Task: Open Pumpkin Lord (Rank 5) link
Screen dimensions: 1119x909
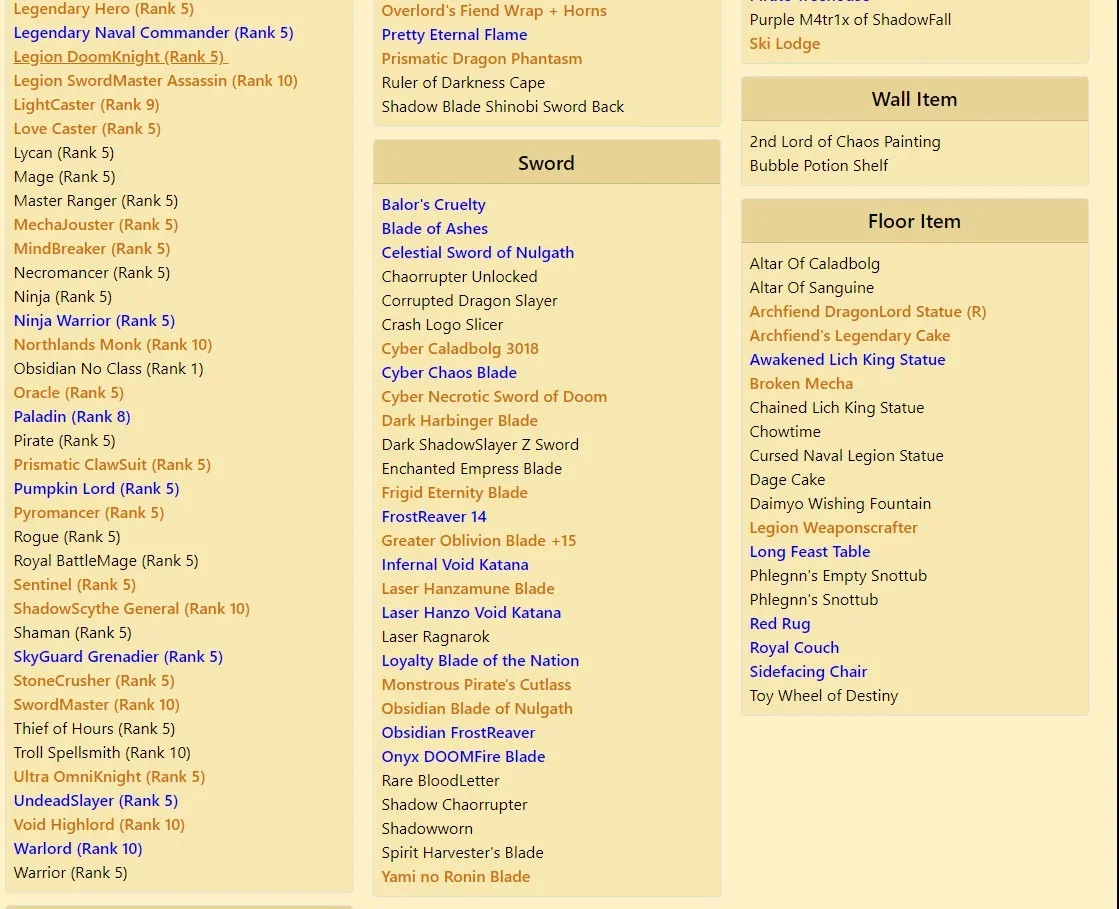Action: (x=96, y=489)
